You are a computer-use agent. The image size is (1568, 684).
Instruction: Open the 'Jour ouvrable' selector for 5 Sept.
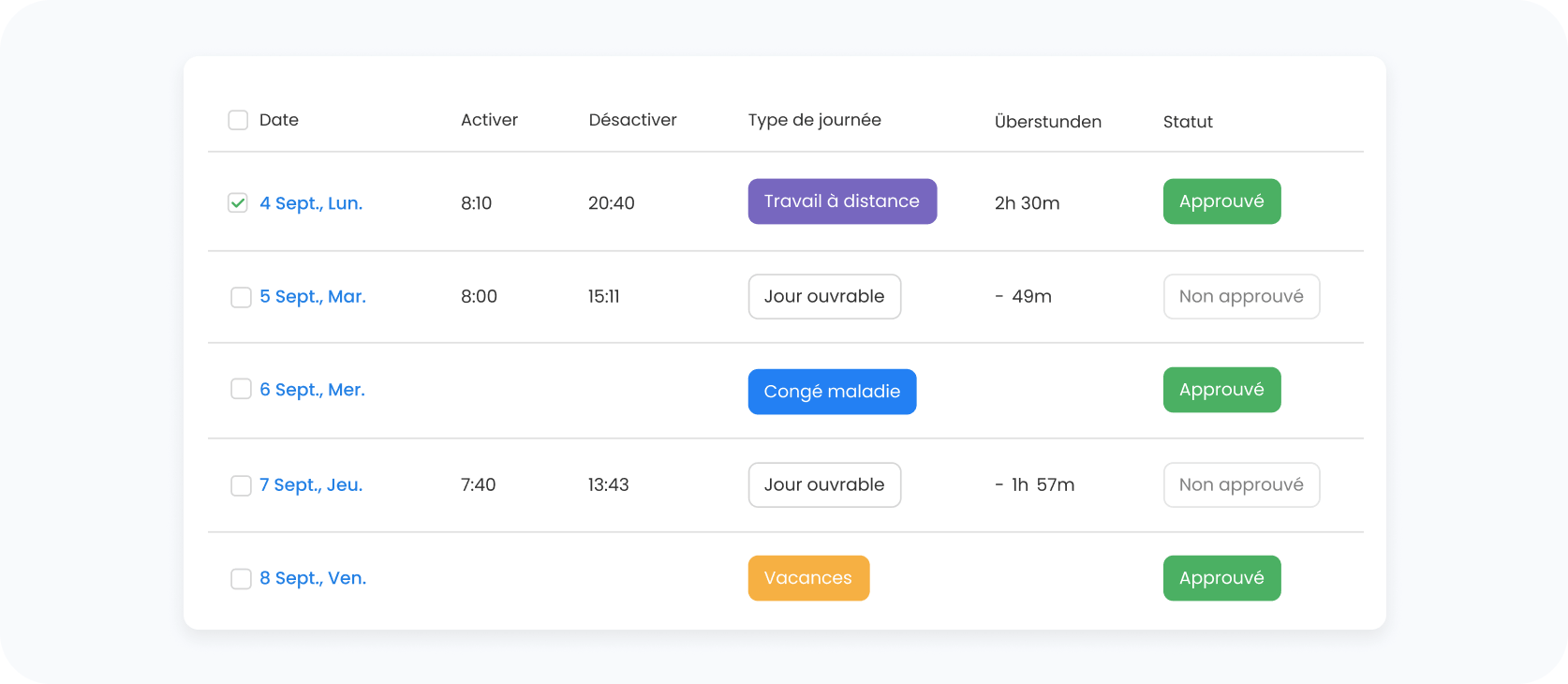(824, 296)
